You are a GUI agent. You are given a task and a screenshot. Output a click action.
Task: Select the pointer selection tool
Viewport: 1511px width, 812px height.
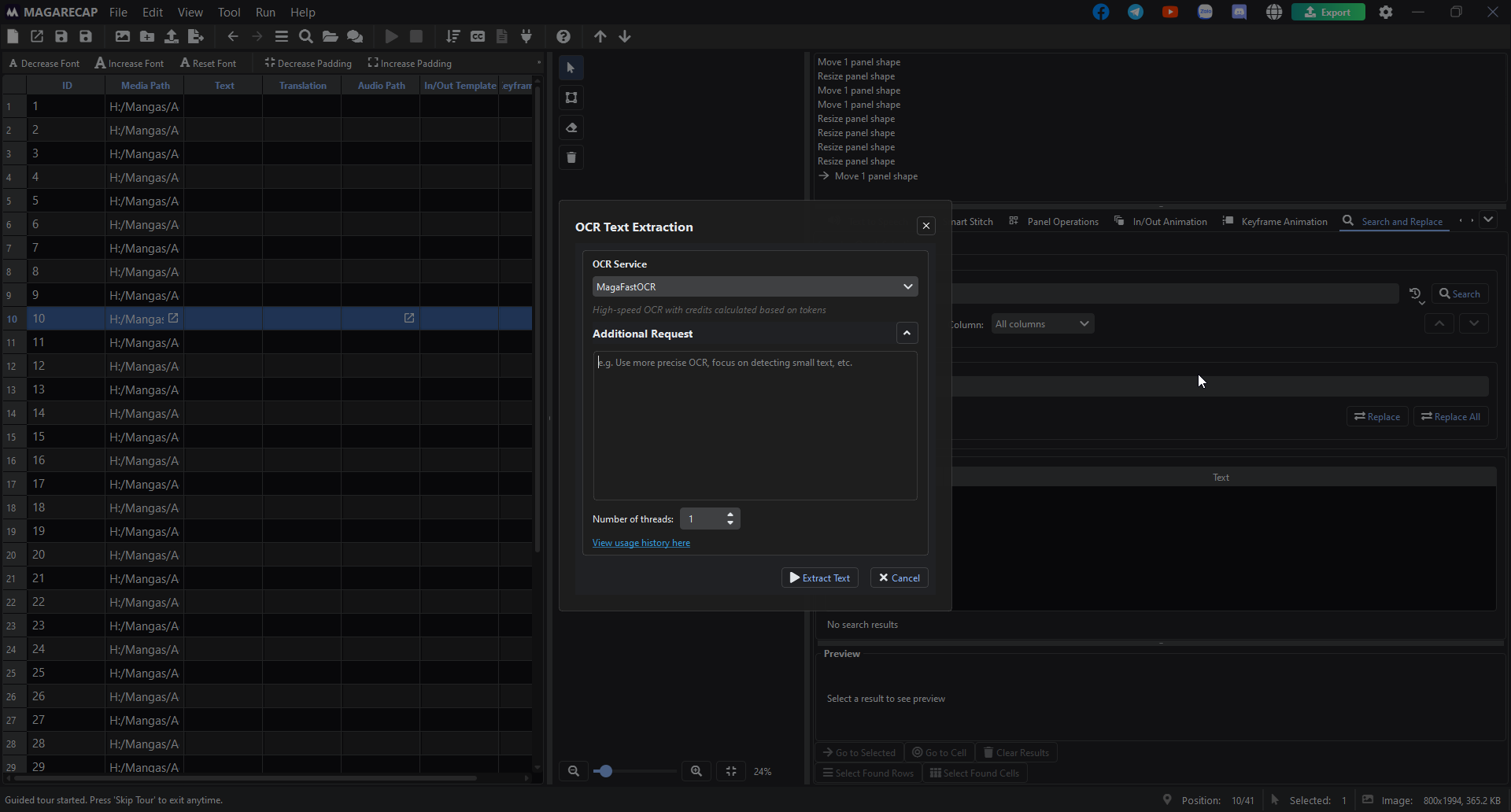click(x=571, y=68)
